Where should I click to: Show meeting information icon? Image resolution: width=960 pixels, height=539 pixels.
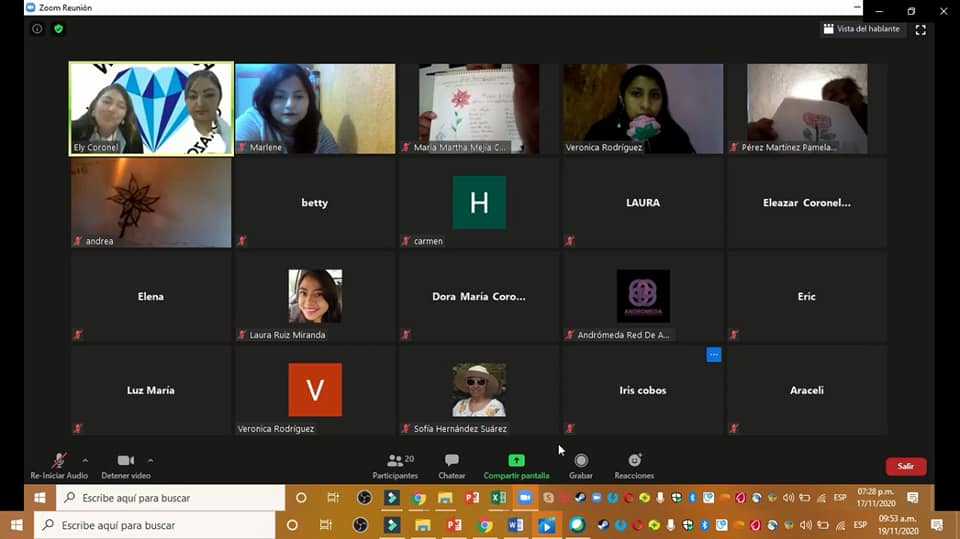pyautogui.click(x=37, y=29)
